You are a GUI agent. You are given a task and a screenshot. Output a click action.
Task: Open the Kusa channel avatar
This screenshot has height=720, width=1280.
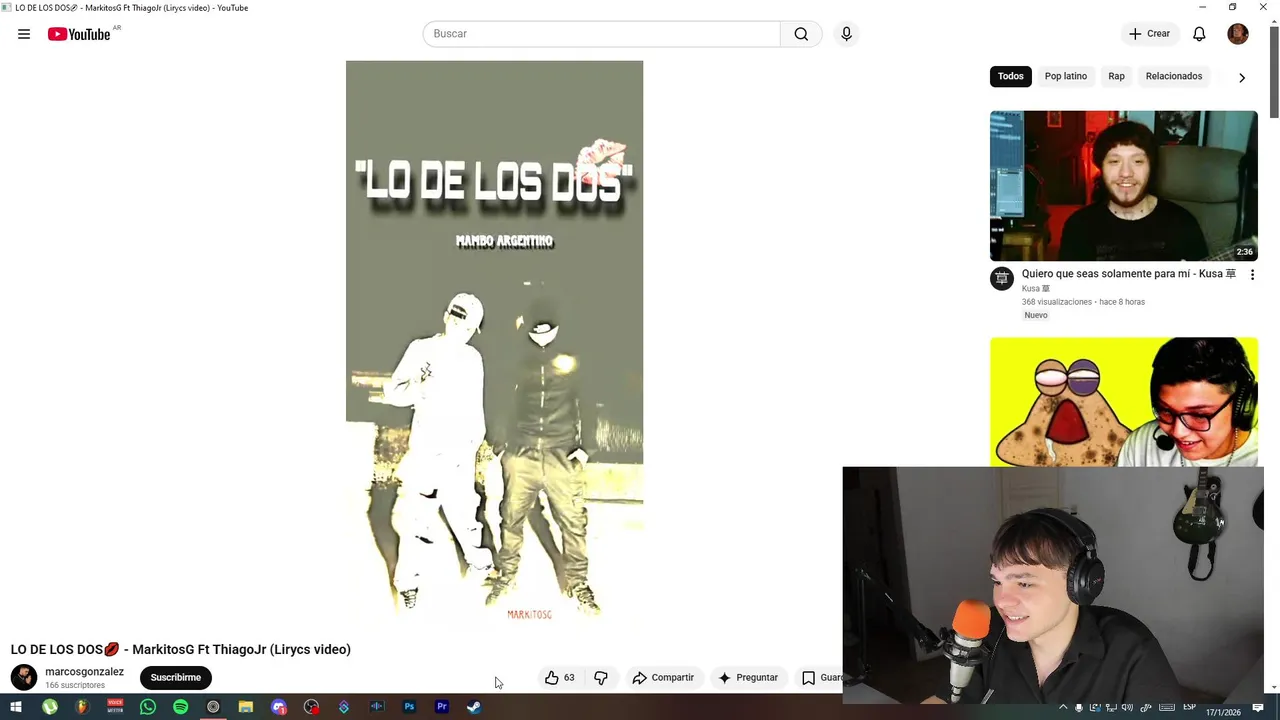1002,279
